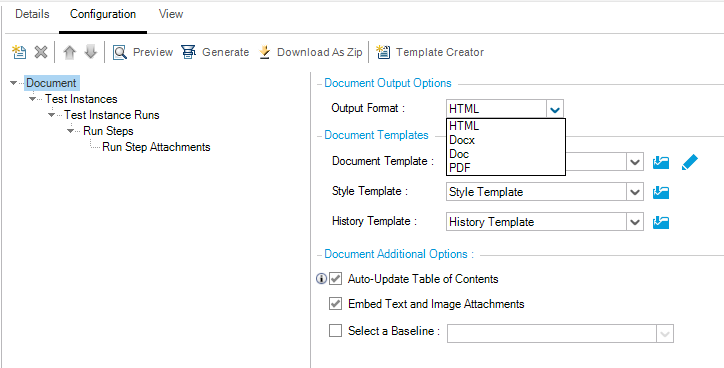Collapse the Test Instances node

pos(32,99)
